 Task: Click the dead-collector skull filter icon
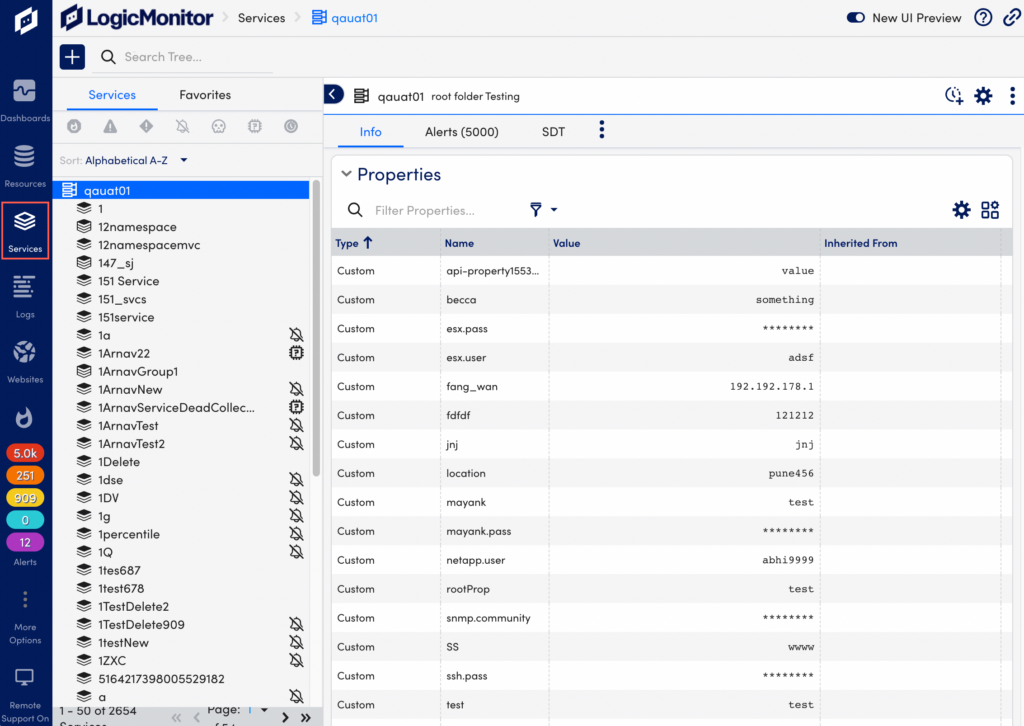(219, 126)
